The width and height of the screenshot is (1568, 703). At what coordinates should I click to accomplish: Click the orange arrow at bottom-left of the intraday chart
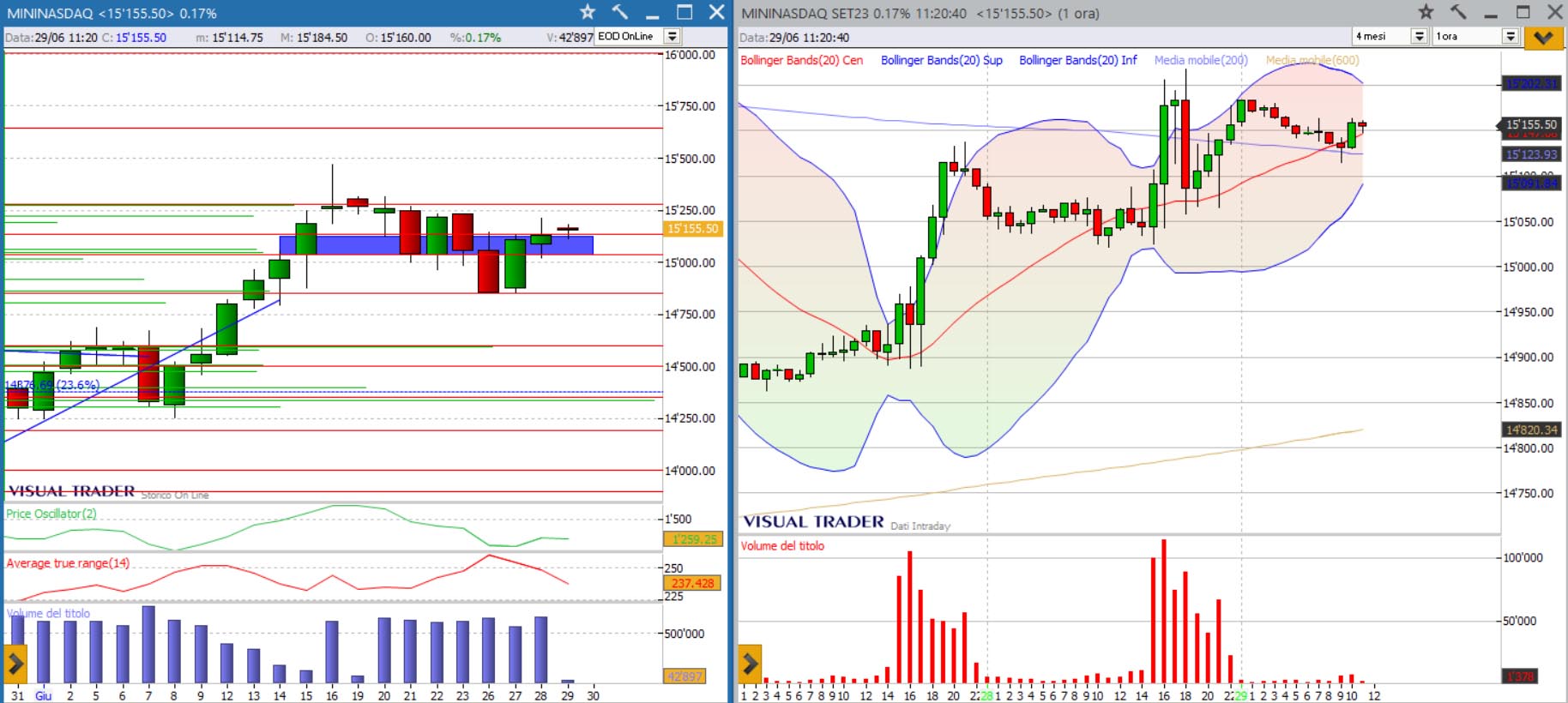(750, 663)
